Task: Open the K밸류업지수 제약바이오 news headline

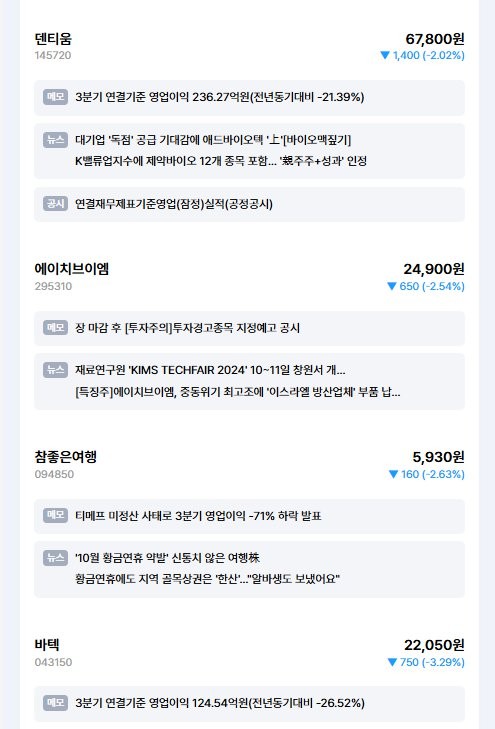Action: 221,161
